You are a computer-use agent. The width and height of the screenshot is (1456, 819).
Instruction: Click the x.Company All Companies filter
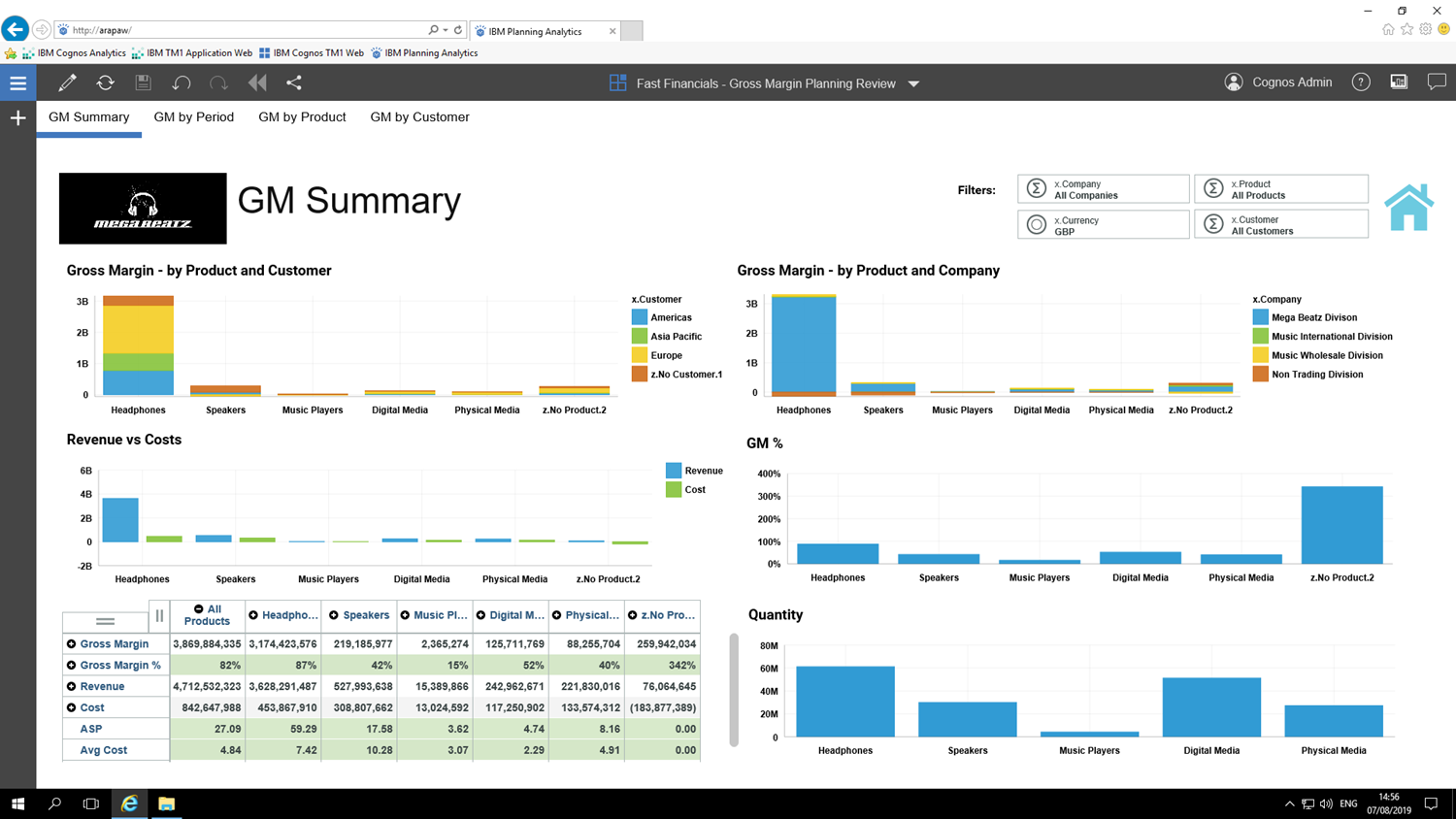[1103, 187]
